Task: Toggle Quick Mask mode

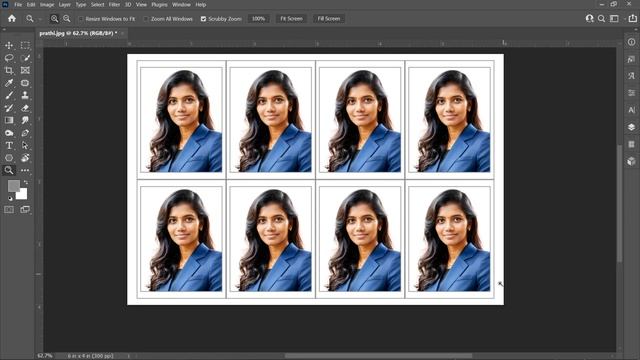Action: tap(9, 210)
